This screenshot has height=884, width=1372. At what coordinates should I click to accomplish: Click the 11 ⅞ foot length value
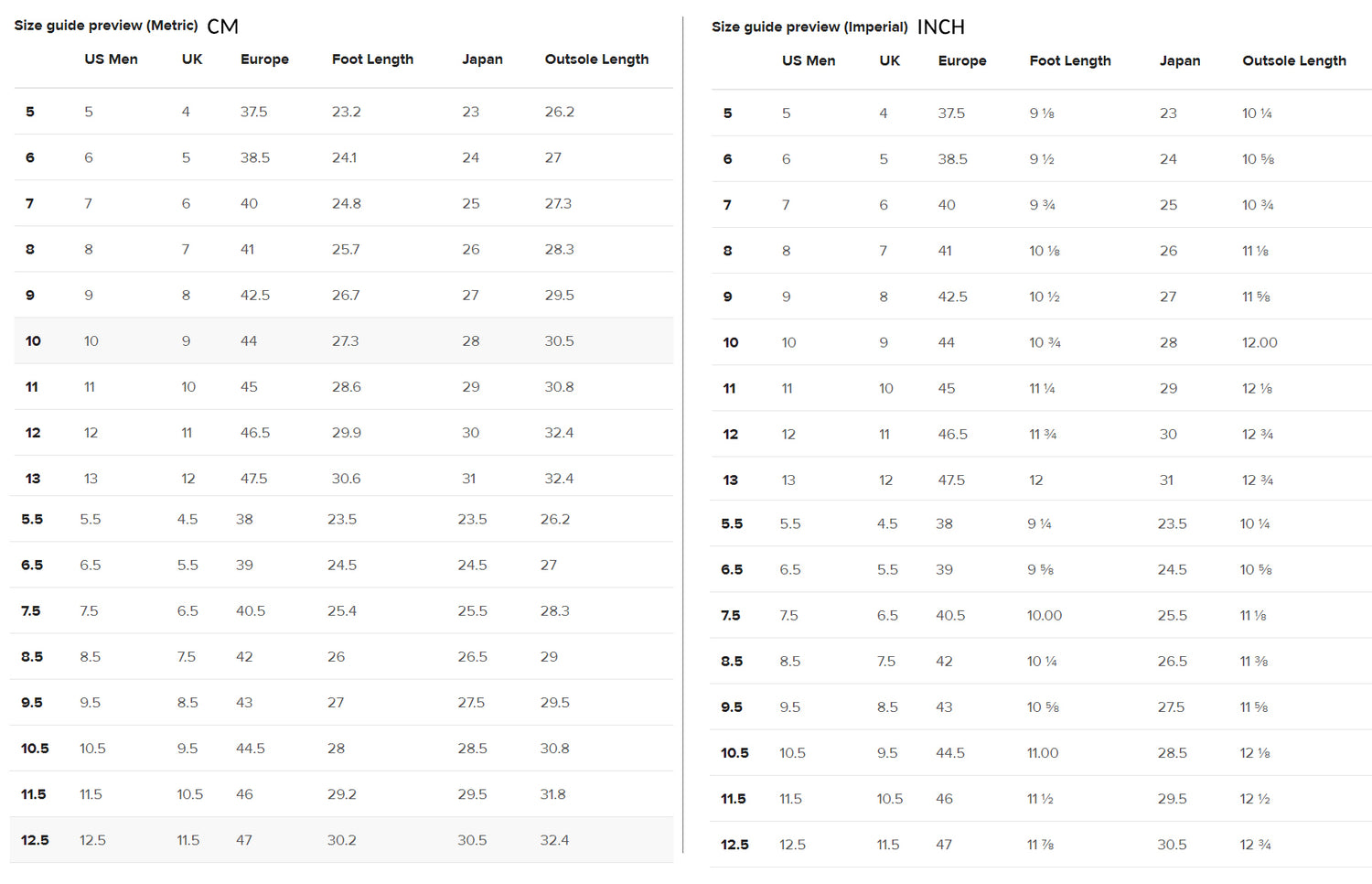(x=1040, y=845)
